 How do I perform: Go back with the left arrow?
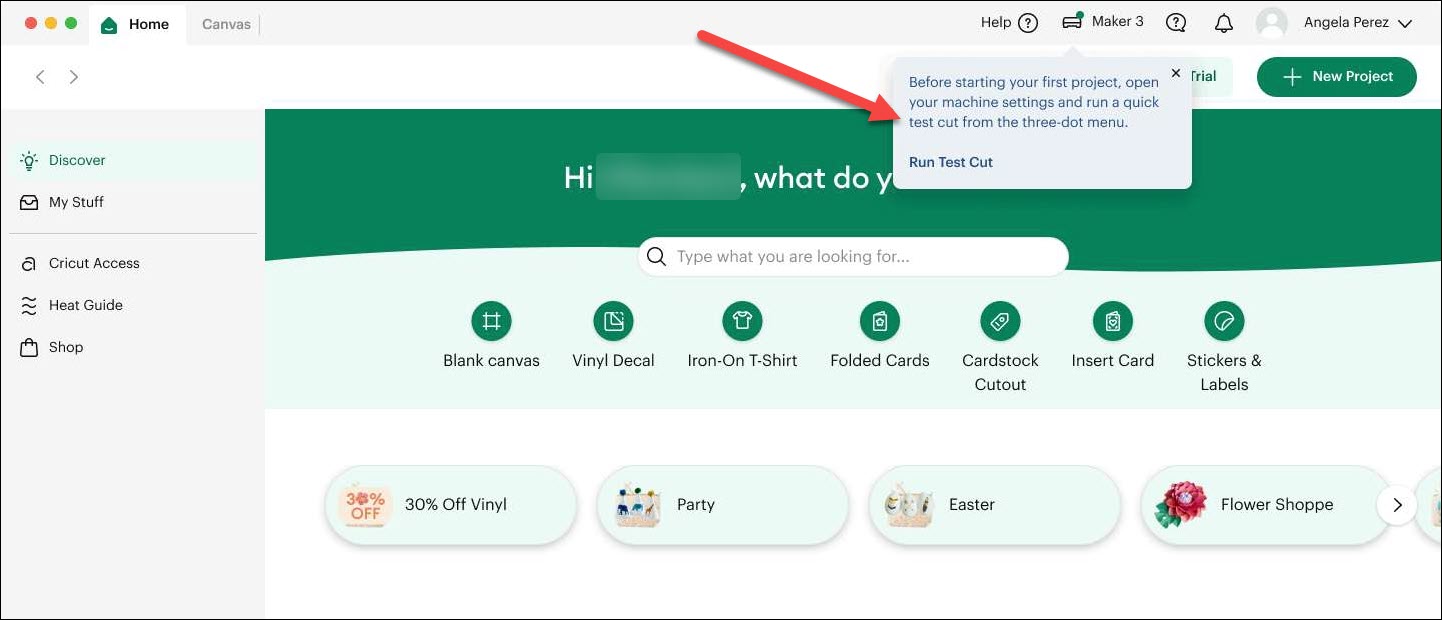[x=40, y=77]
